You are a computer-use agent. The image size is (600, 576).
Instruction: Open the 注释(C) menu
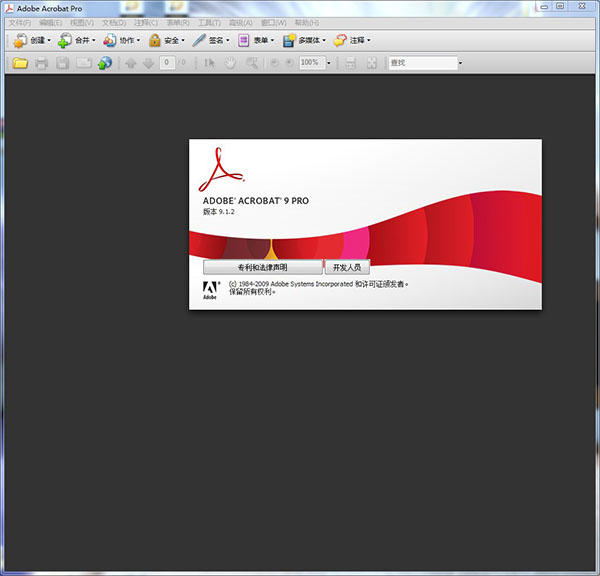146,23
